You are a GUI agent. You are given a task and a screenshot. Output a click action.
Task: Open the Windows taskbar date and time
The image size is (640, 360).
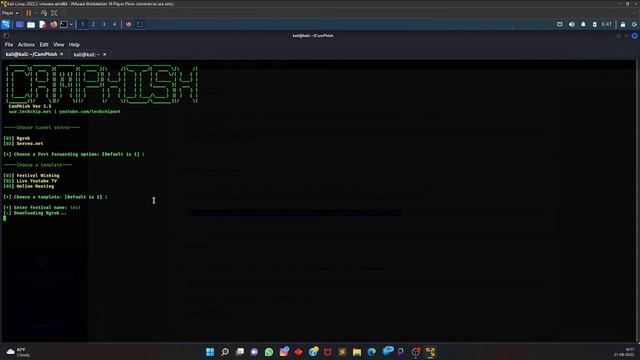tap(624, 352)
